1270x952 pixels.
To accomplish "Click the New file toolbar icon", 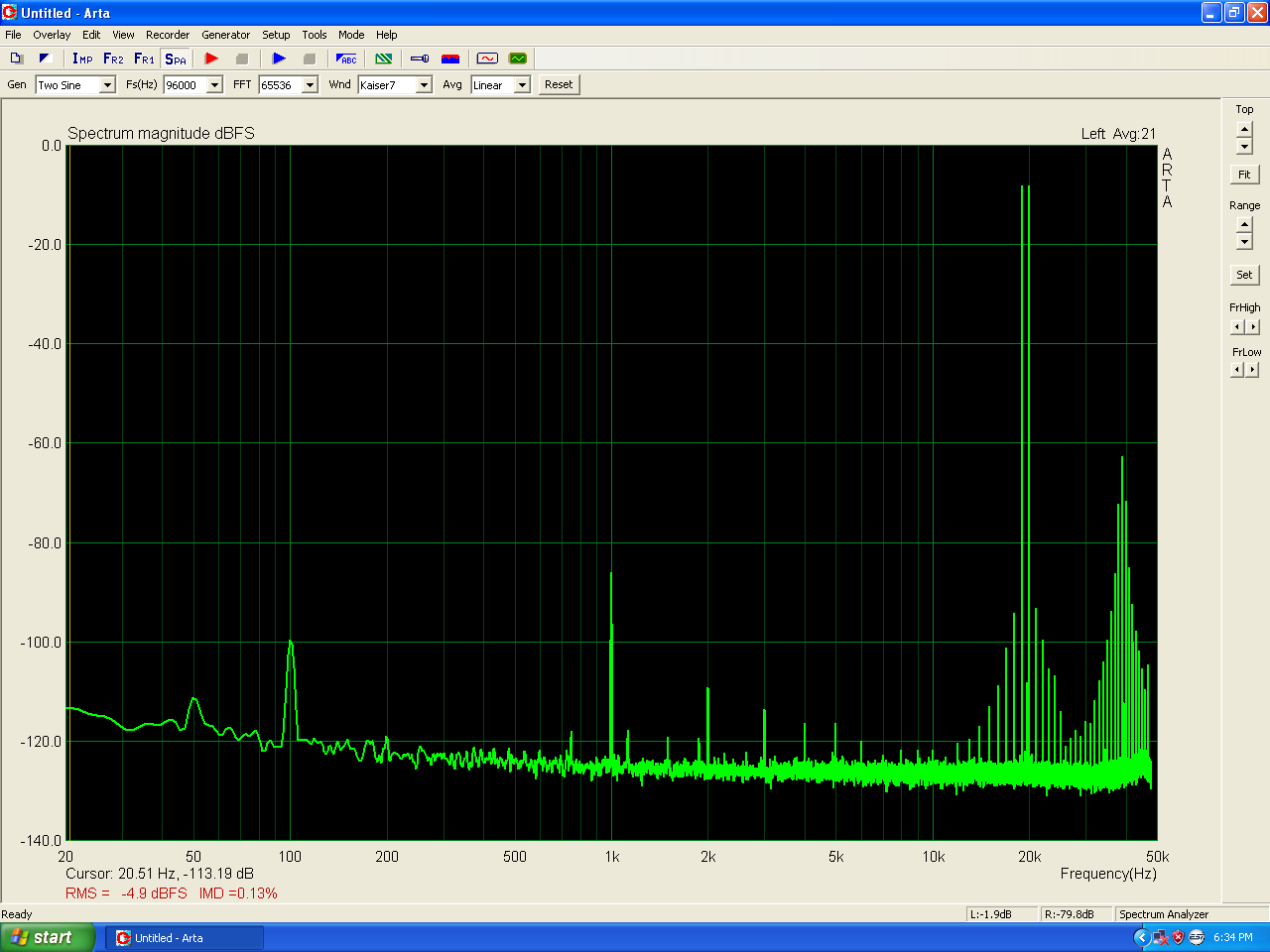I will (x=16, y=59).
